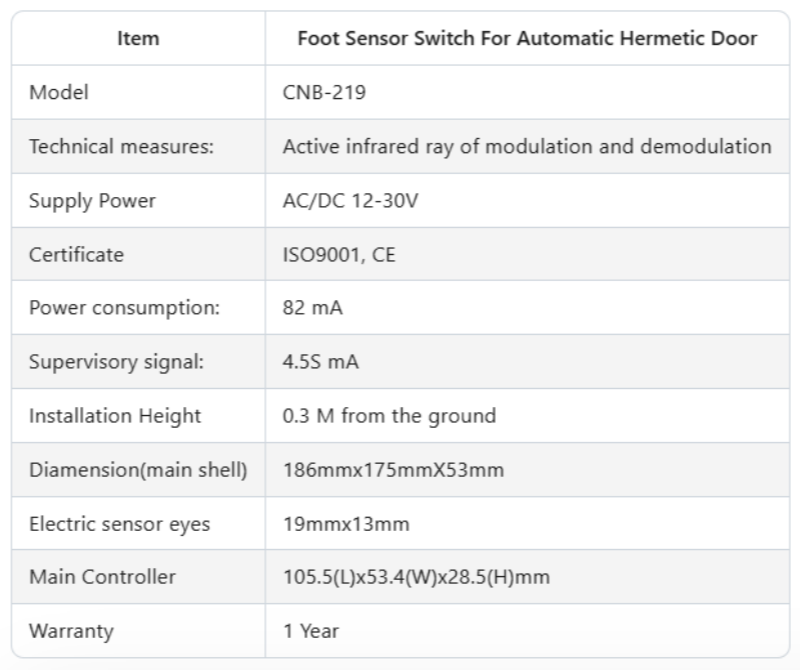Image resolution: width=800 pixels, height=670 pixels.
Task: Click the 'Foot Sensor Switch For Automatic Hermetic Door' header
Action: click(x=527, y=39)
